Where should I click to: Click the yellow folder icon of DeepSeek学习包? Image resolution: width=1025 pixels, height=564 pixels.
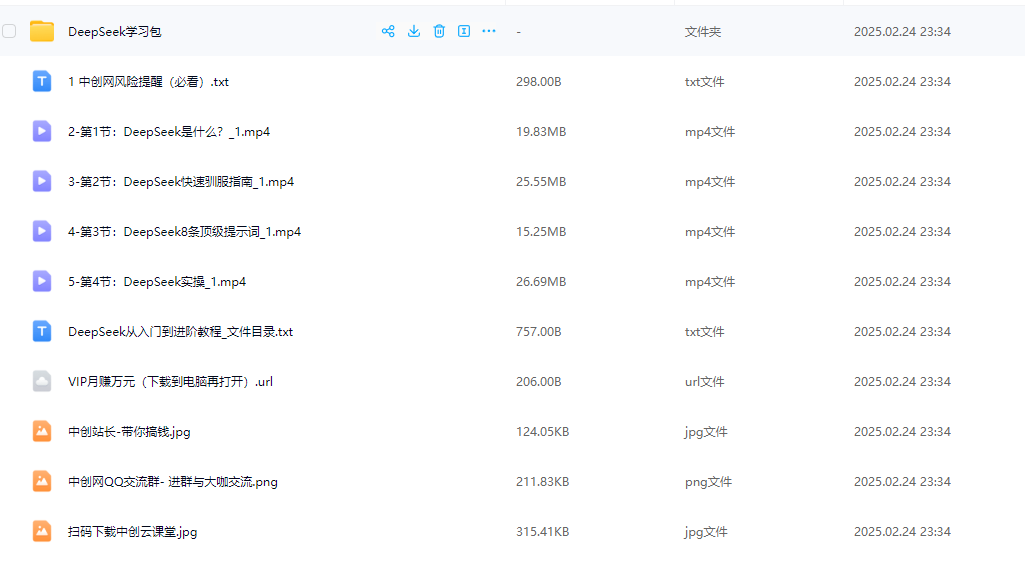point(42,31)
